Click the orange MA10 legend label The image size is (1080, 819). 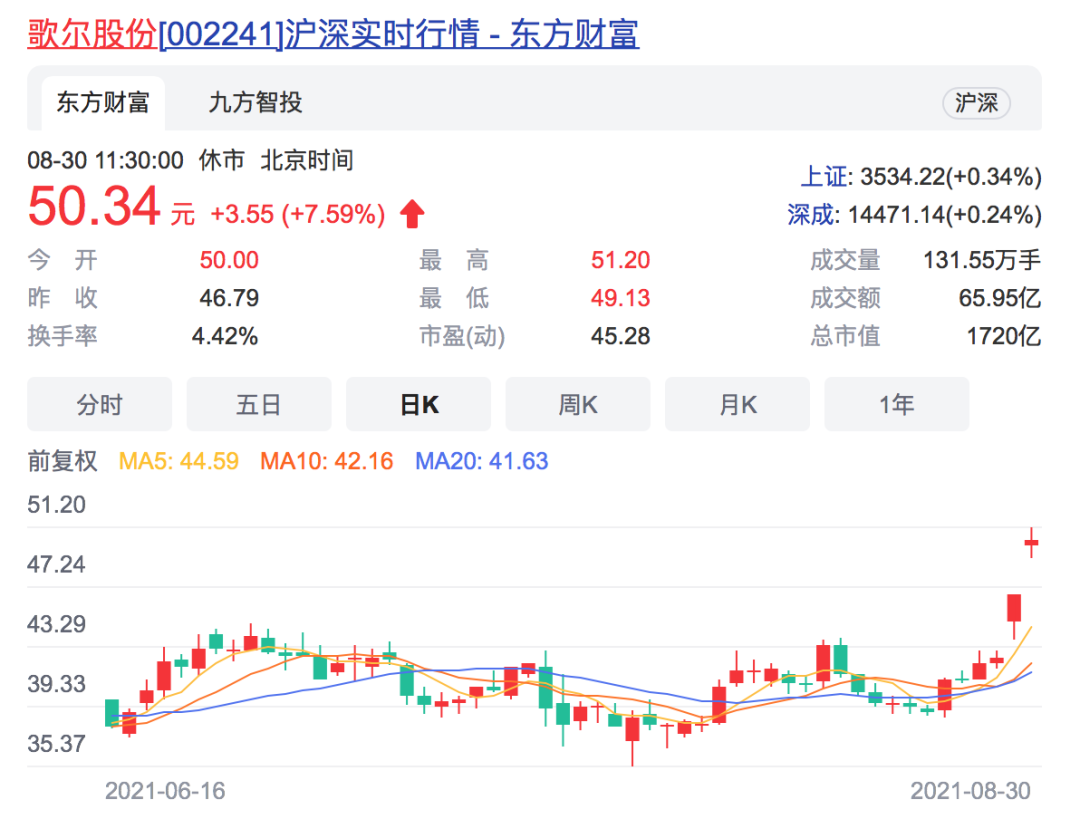pyautogui.click(x=327, y=461)
